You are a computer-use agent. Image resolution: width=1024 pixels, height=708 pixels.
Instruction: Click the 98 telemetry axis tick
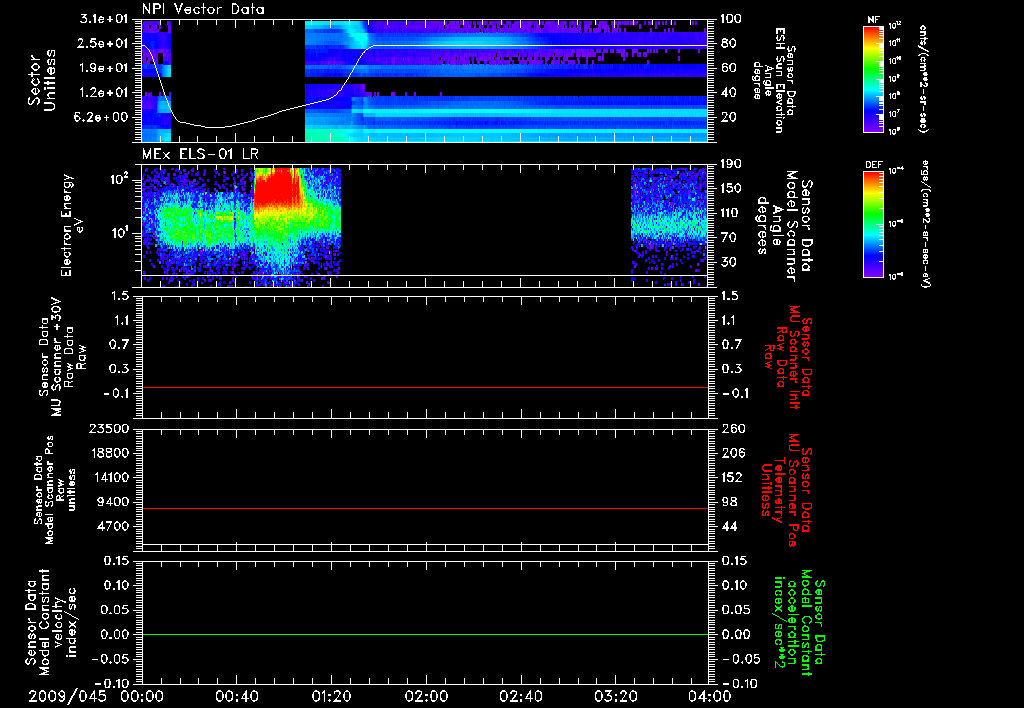[x=727, y=502]
